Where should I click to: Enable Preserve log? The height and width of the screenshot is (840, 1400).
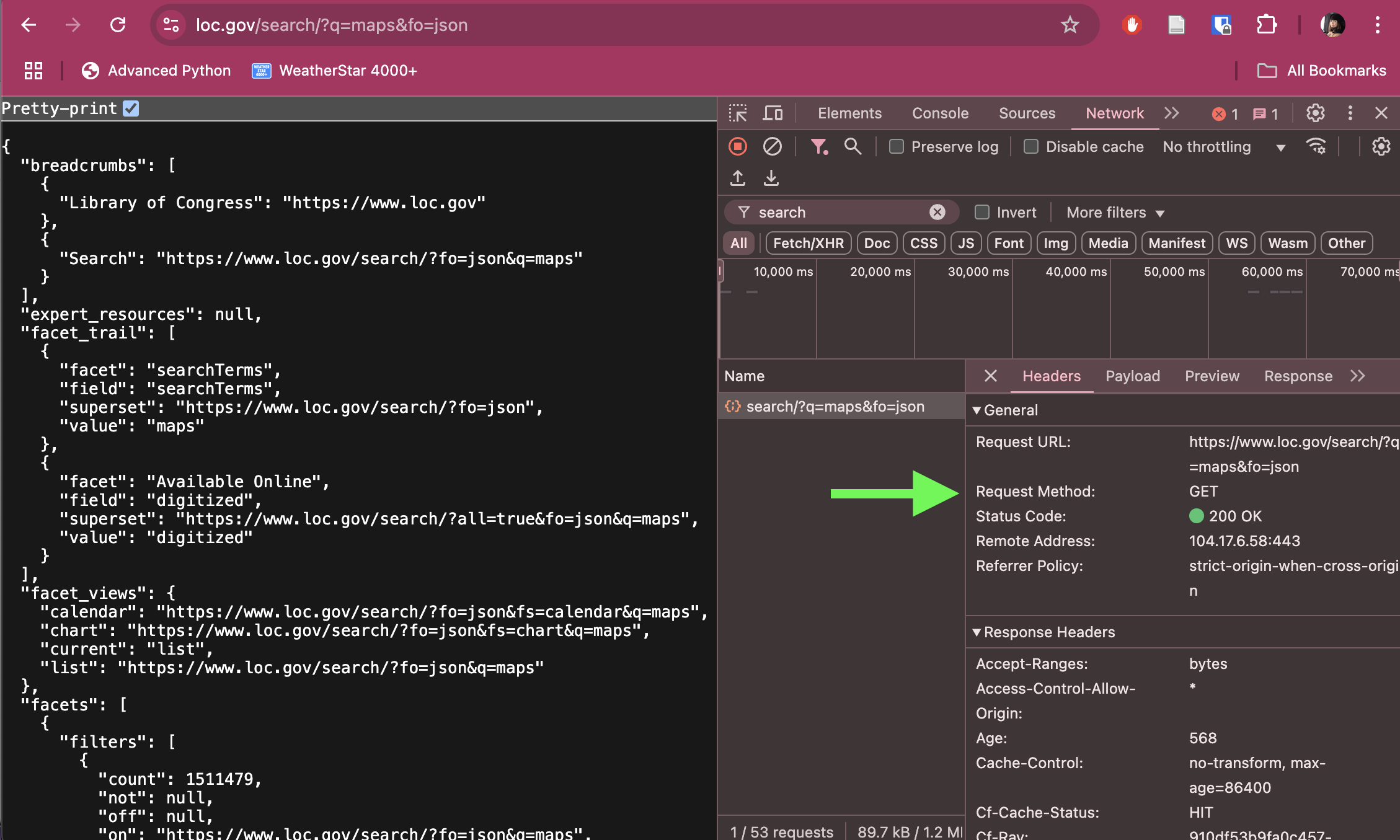pos(897,146)
